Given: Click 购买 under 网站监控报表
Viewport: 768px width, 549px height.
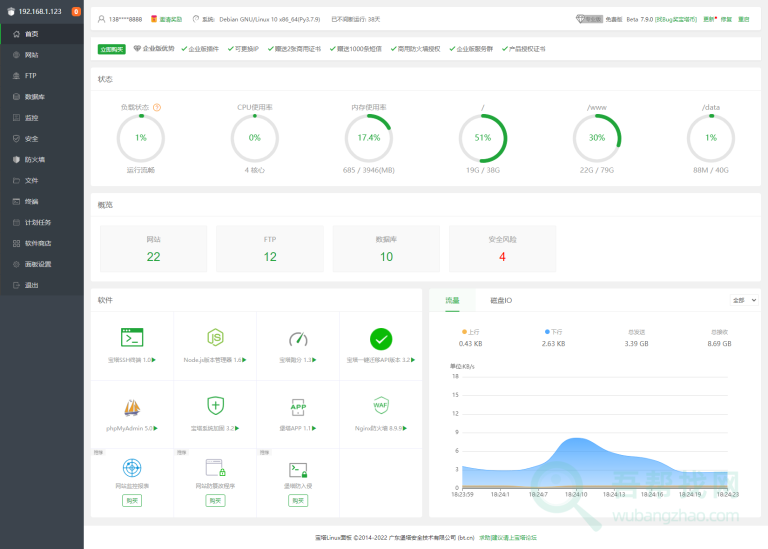Looking at the screenshot, I should pyautogui.click(x=132, y=500).
